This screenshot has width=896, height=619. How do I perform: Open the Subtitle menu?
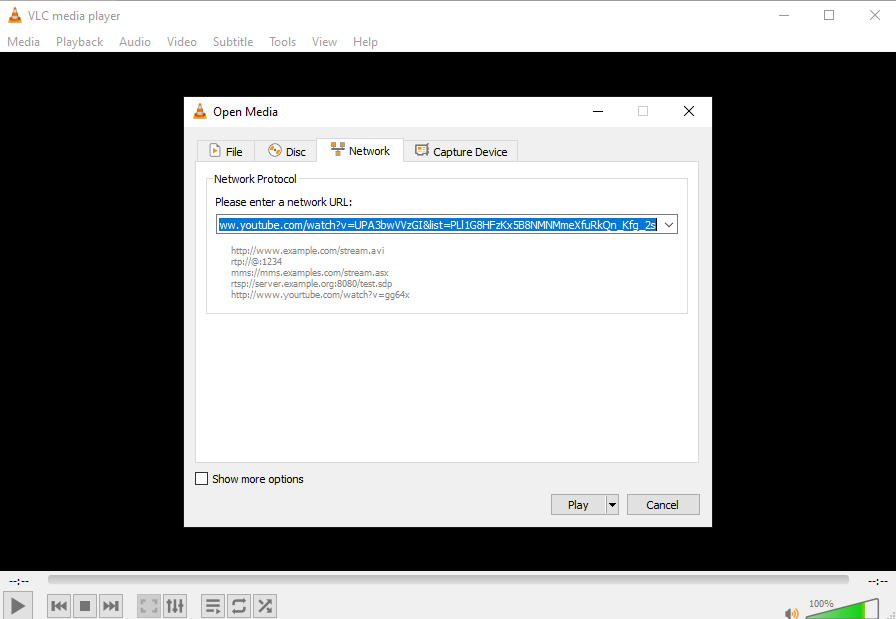tap(233, 42)
